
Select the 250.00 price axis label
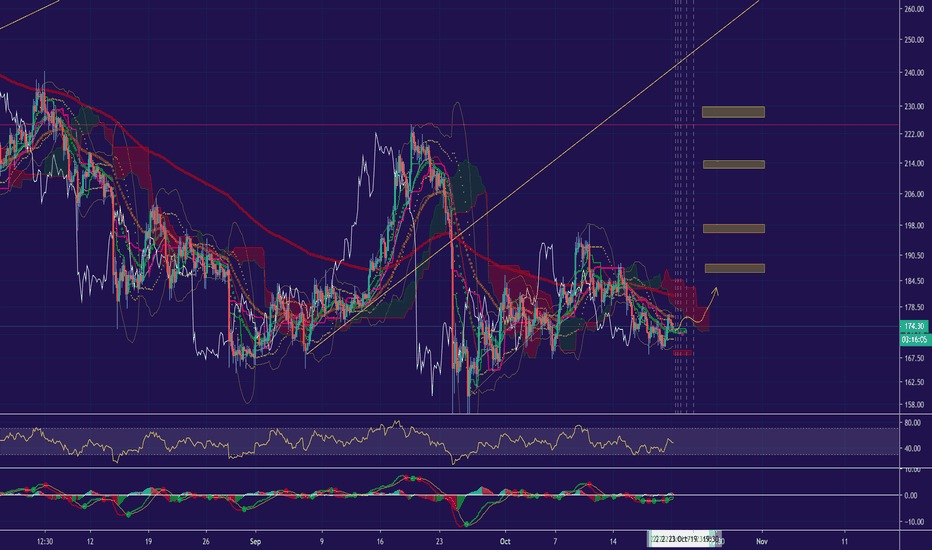coord(914,40)
